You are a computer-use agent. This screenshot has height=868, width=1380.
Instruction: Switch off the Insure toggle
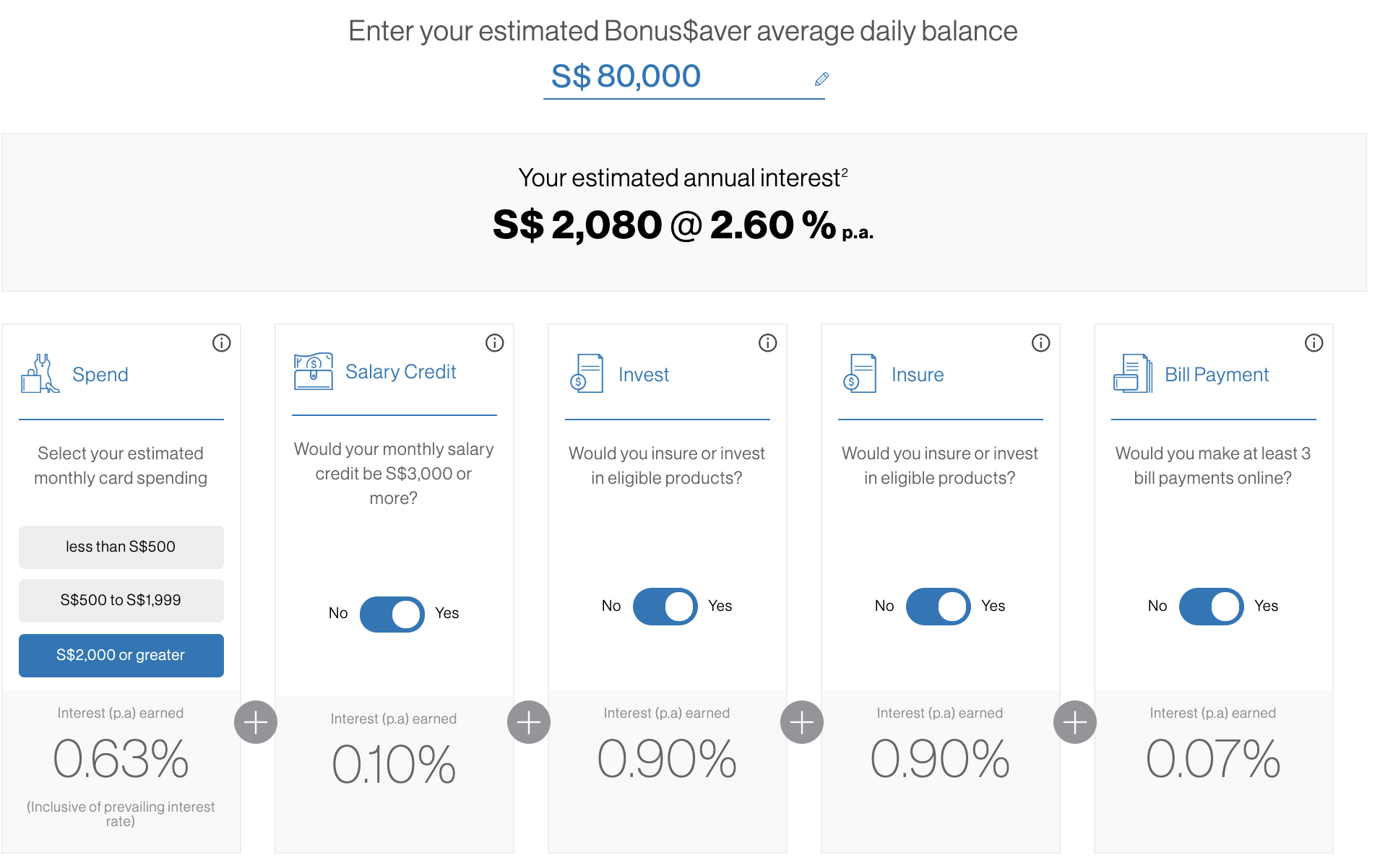click(x=938, y=607)
